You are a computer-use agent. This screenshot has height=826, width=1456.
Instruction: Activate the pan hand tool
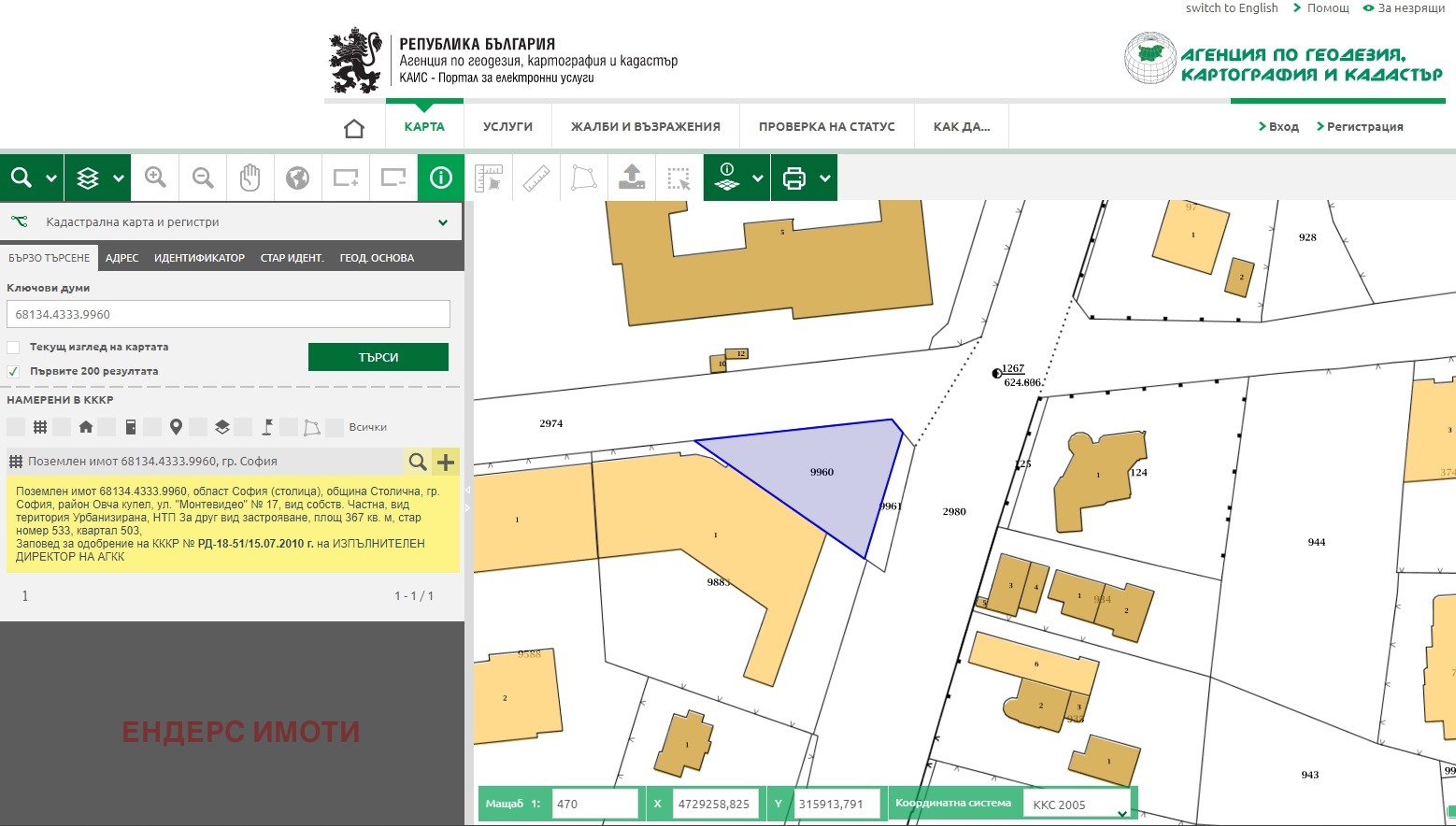(250, 178)
